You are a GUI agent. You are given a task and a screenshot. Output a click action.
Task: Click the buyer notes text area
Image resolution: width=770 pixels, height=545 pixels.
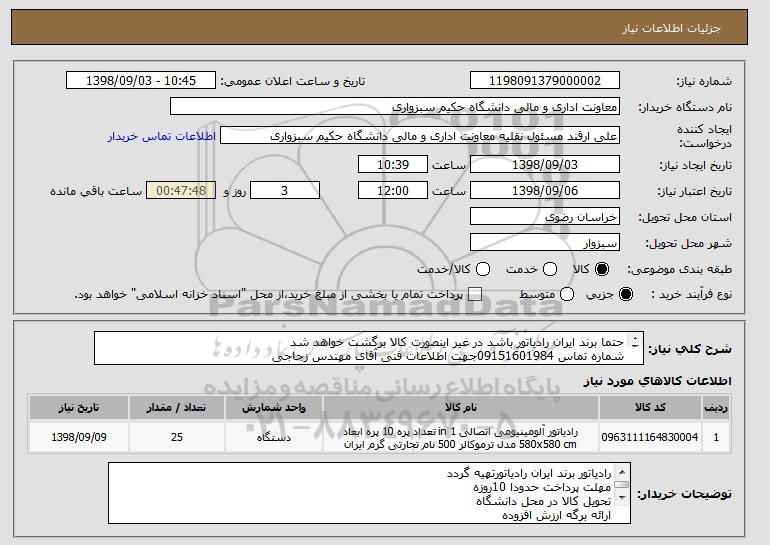pyautogui.click(x=369, y=493)
